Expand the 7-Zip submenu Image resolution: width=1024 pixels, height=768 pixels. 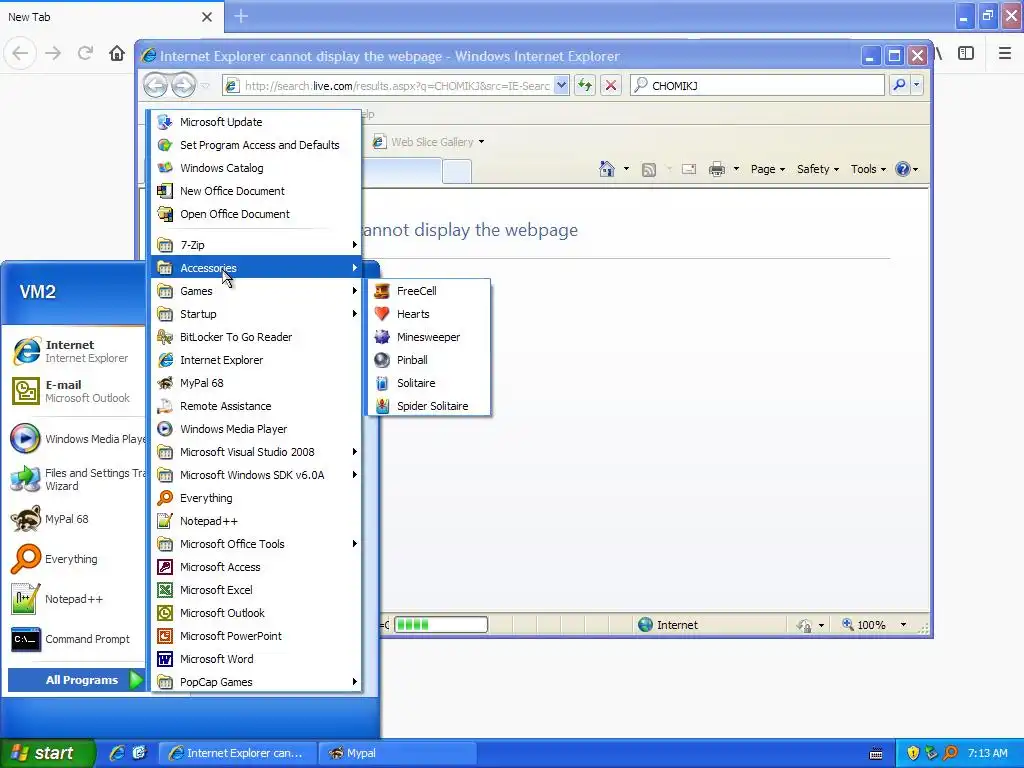tap(256, 245)
